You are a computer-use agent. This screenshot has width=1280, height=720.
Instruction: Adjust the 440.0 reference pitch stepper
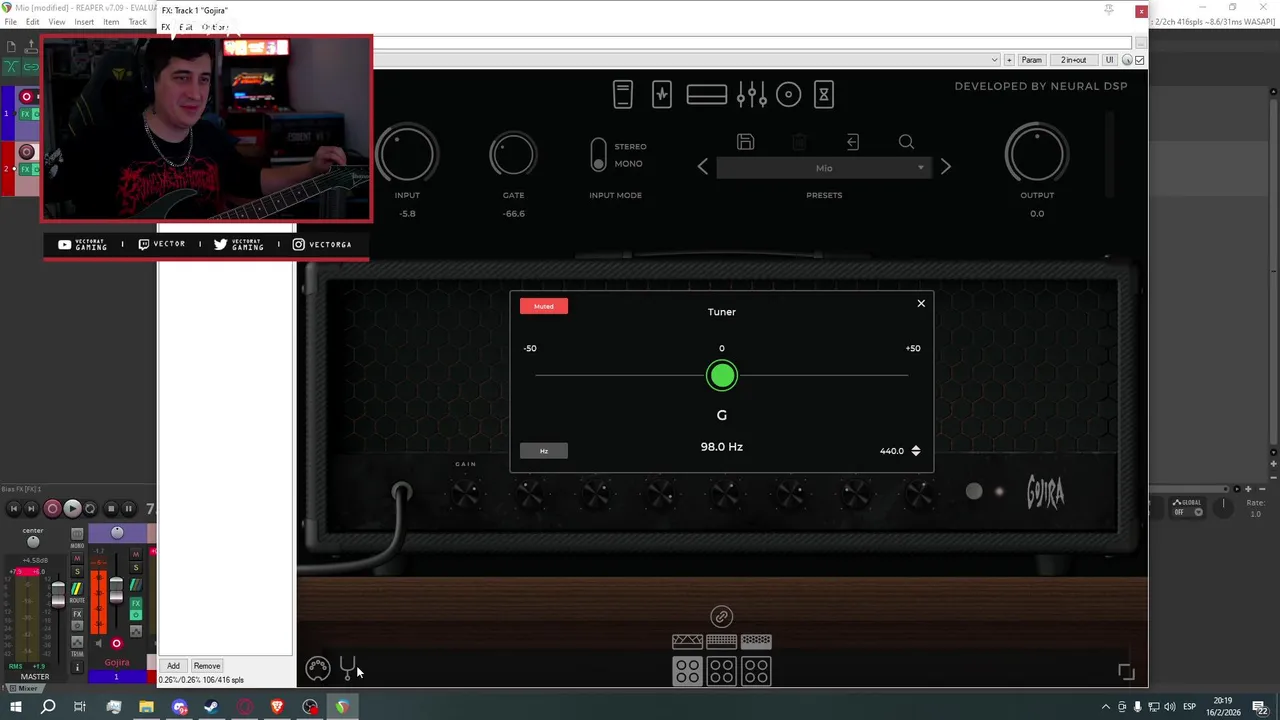915,451
